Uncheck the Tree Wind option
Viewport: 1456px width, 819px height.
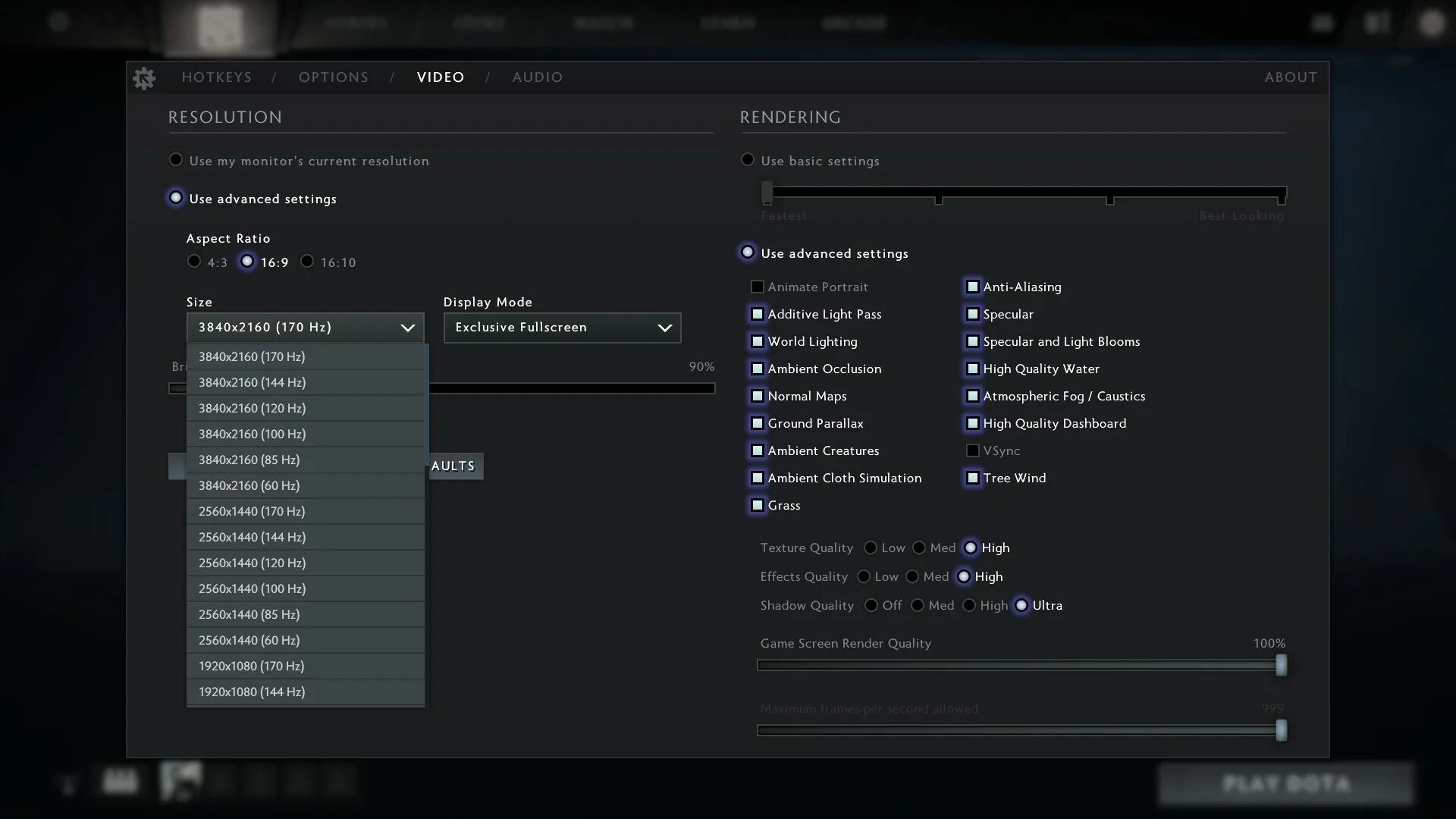[x=972, y=479]
